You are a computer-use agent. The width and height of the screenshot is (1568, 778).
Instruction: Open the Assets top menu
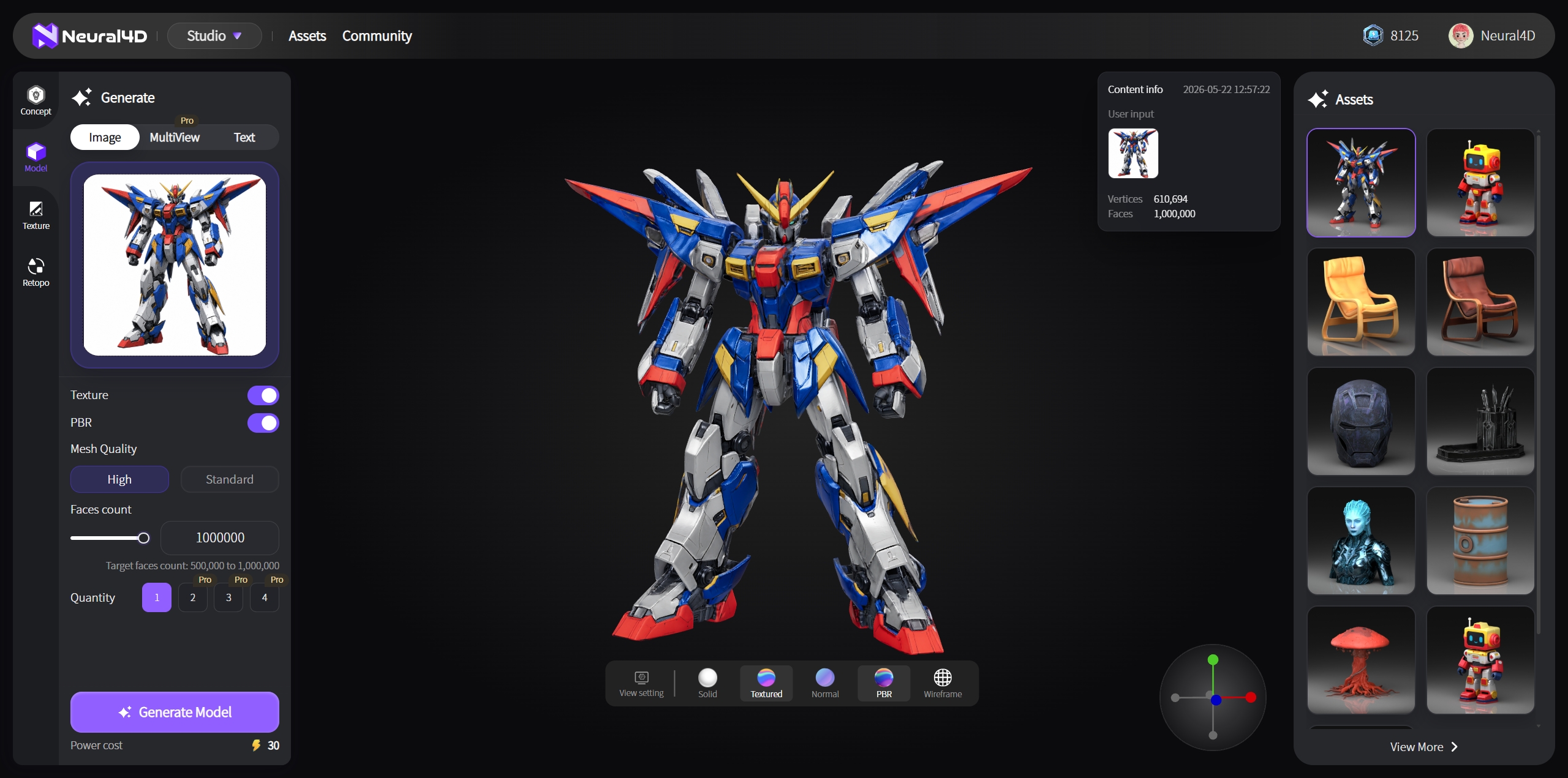coord(307,36)
